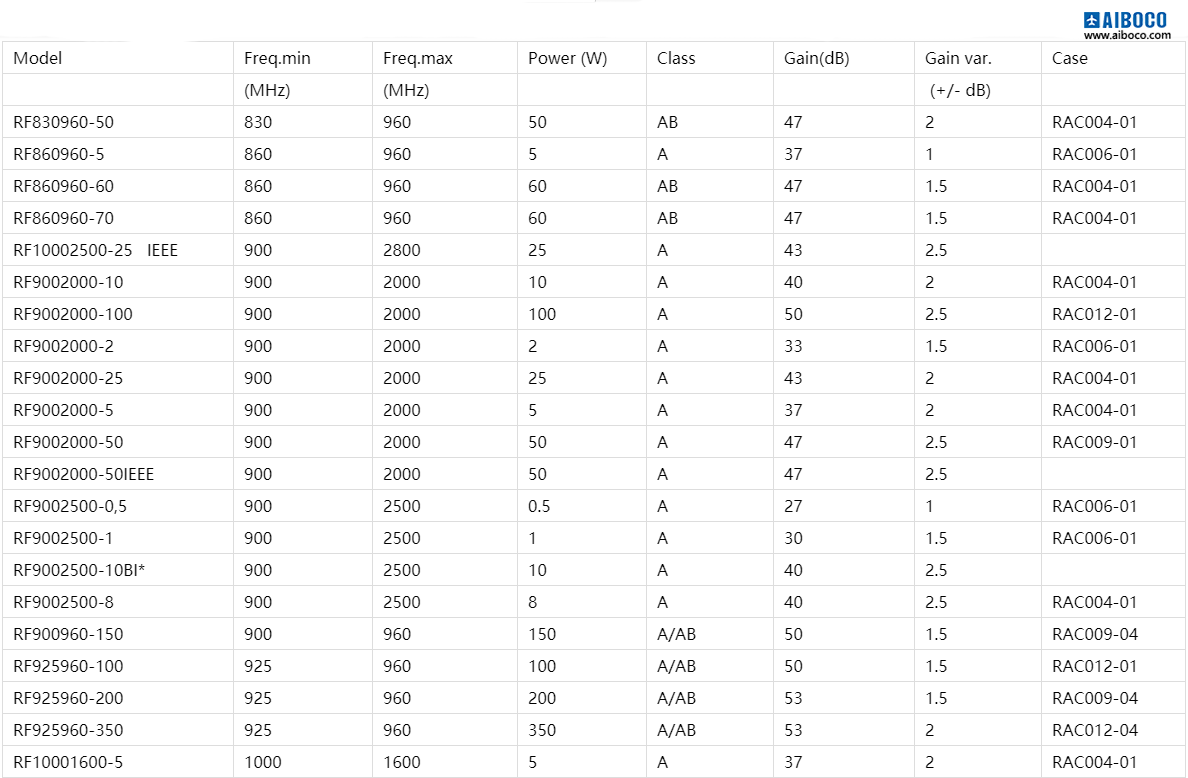
Task: Click the AIBOCO logo icon
Action: click(1091, 20)
